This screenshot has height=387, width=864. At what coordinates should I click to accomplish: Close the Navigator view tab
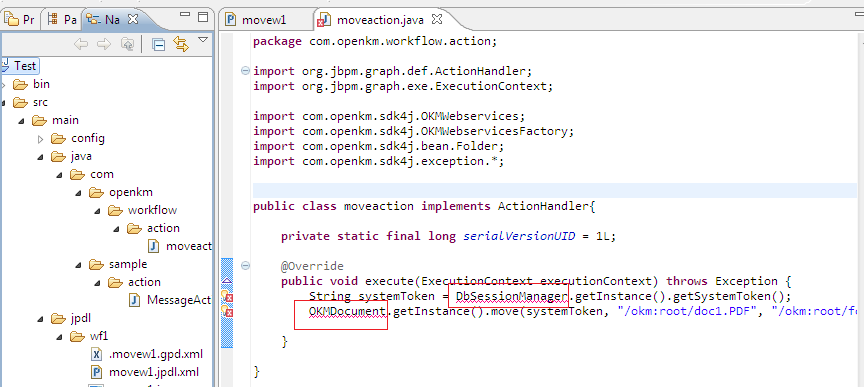tap(132, 19)
